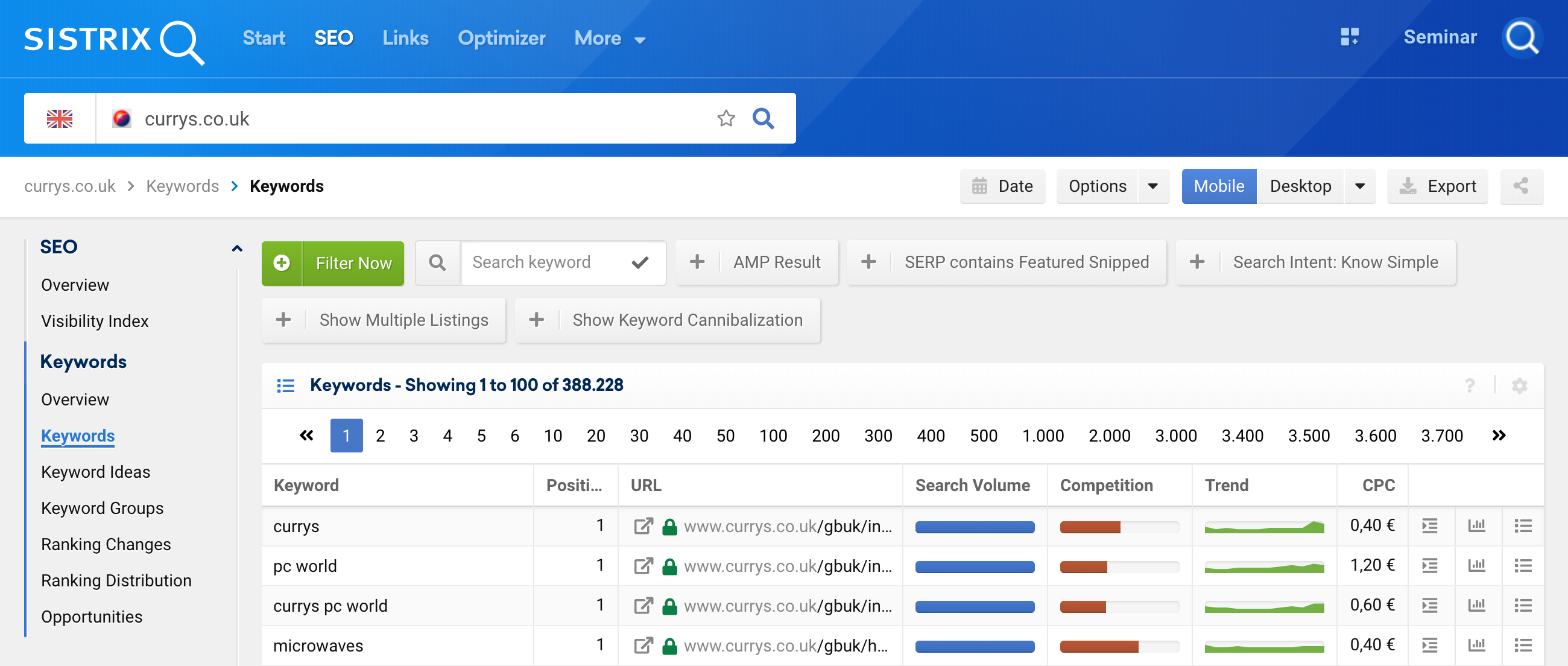
Task: Open the Optimizer tab in top navigation
Action: tap(501, 39)
